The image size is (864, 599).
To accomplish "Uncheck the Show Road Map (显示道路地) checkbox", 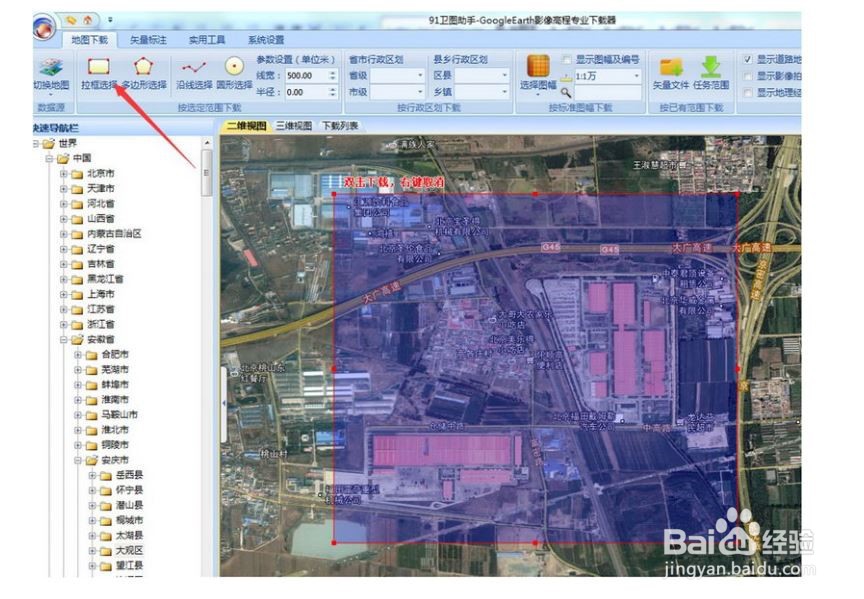I will click(747, 60).
